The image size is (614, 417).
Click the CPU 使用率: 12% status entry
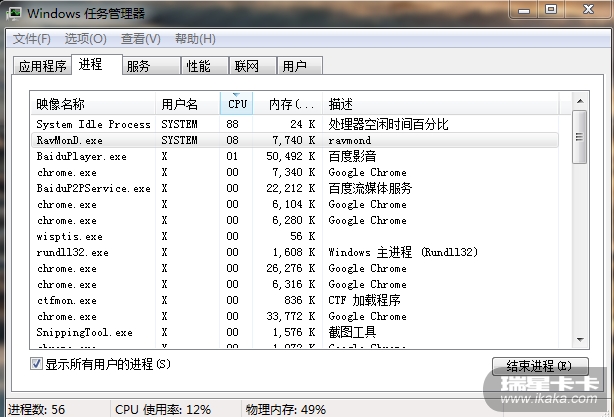pos(163,410)
